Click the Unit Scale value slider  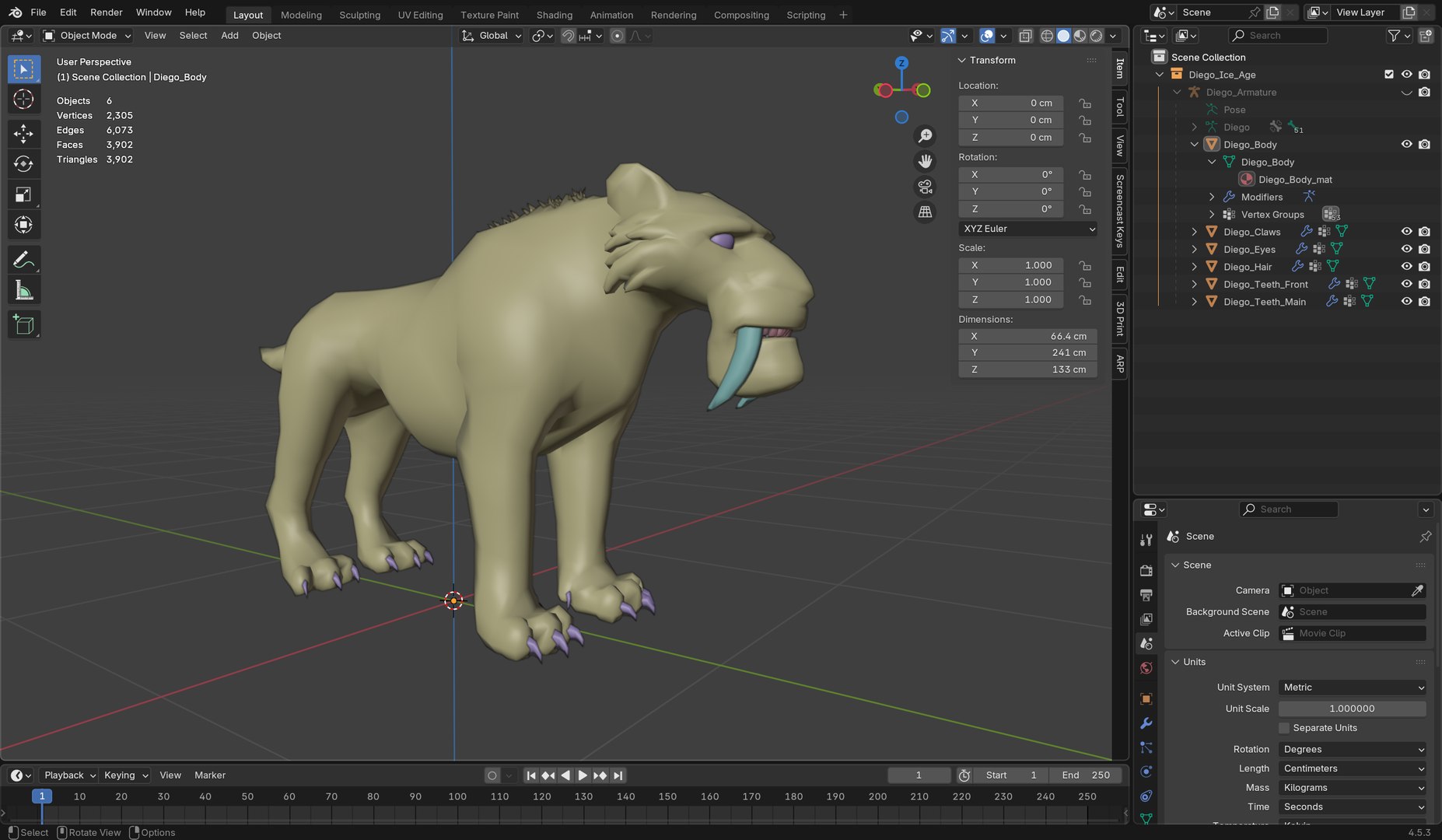pyautogui.click(x=1353, y=709)
